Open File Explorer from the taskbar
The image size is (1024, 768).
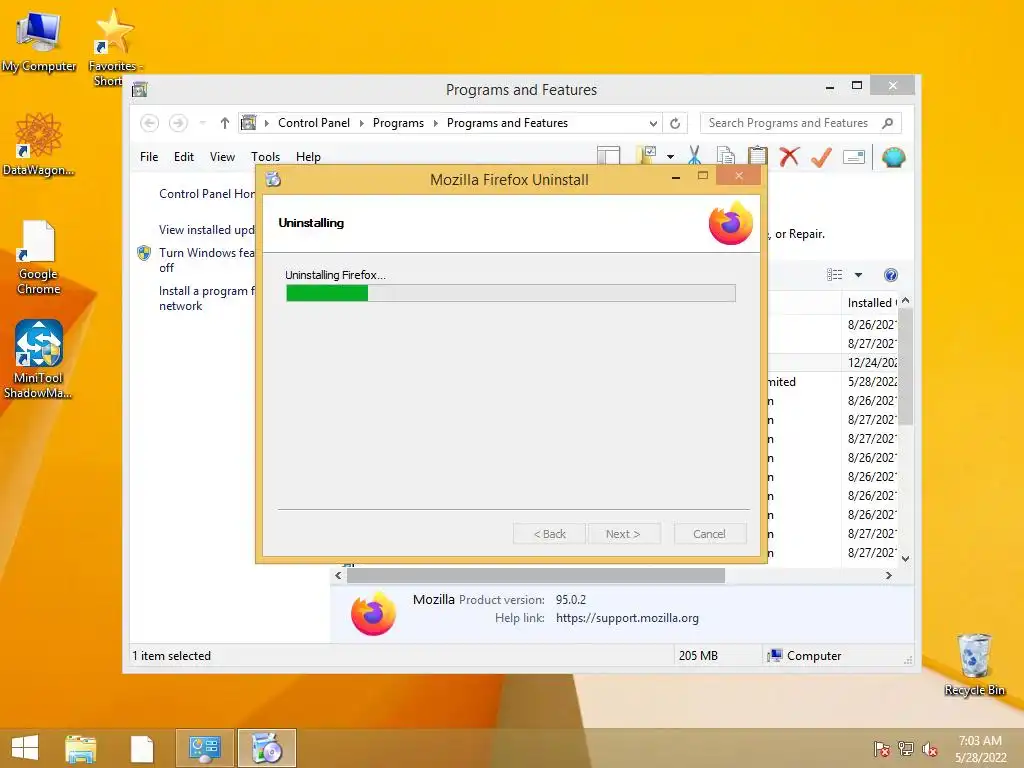pos(80,748)
